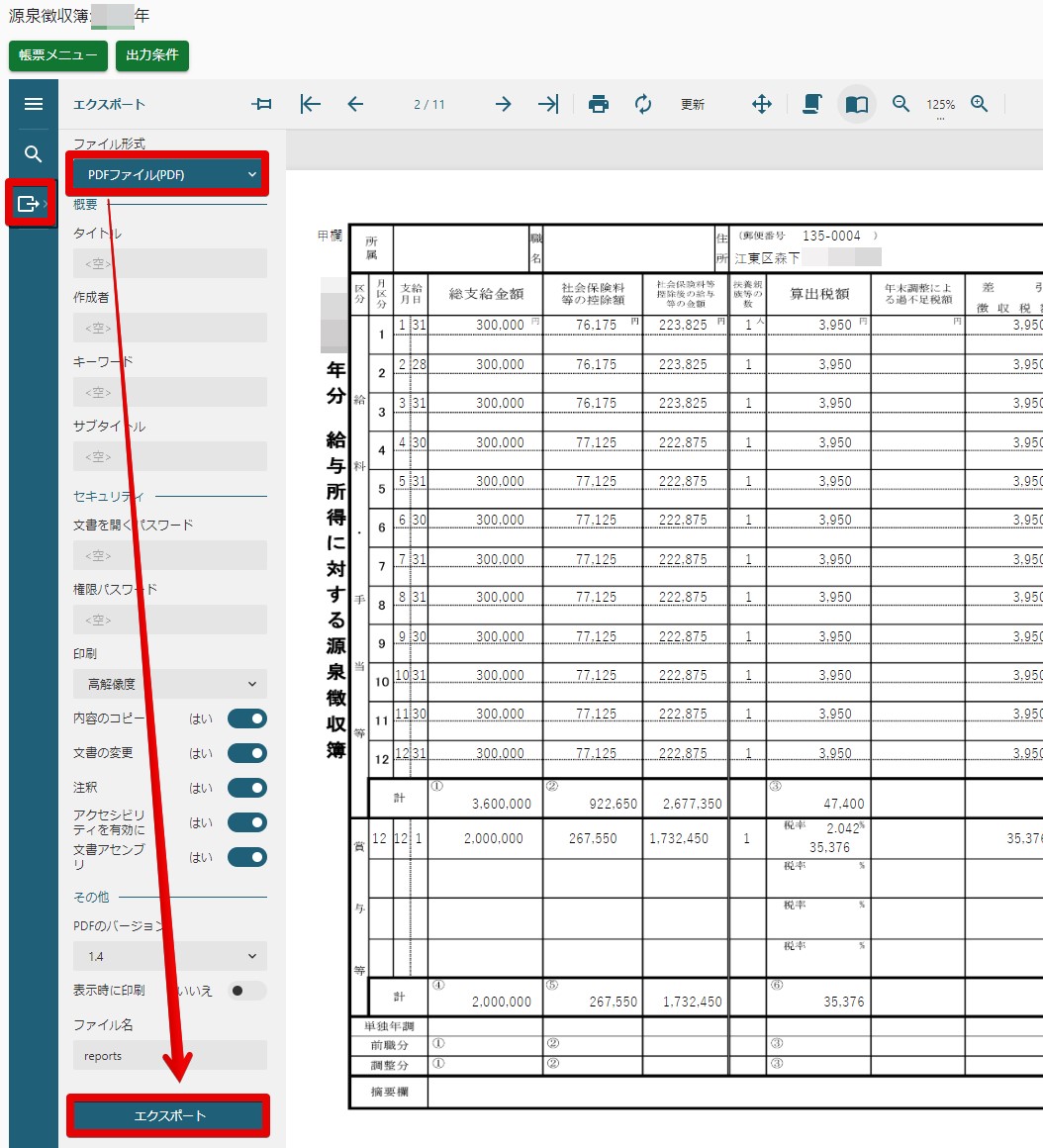This screenshot has width=1043, height=1148.
Task: Click the 摘要欄 row label
Action: tap(389, 1092)
